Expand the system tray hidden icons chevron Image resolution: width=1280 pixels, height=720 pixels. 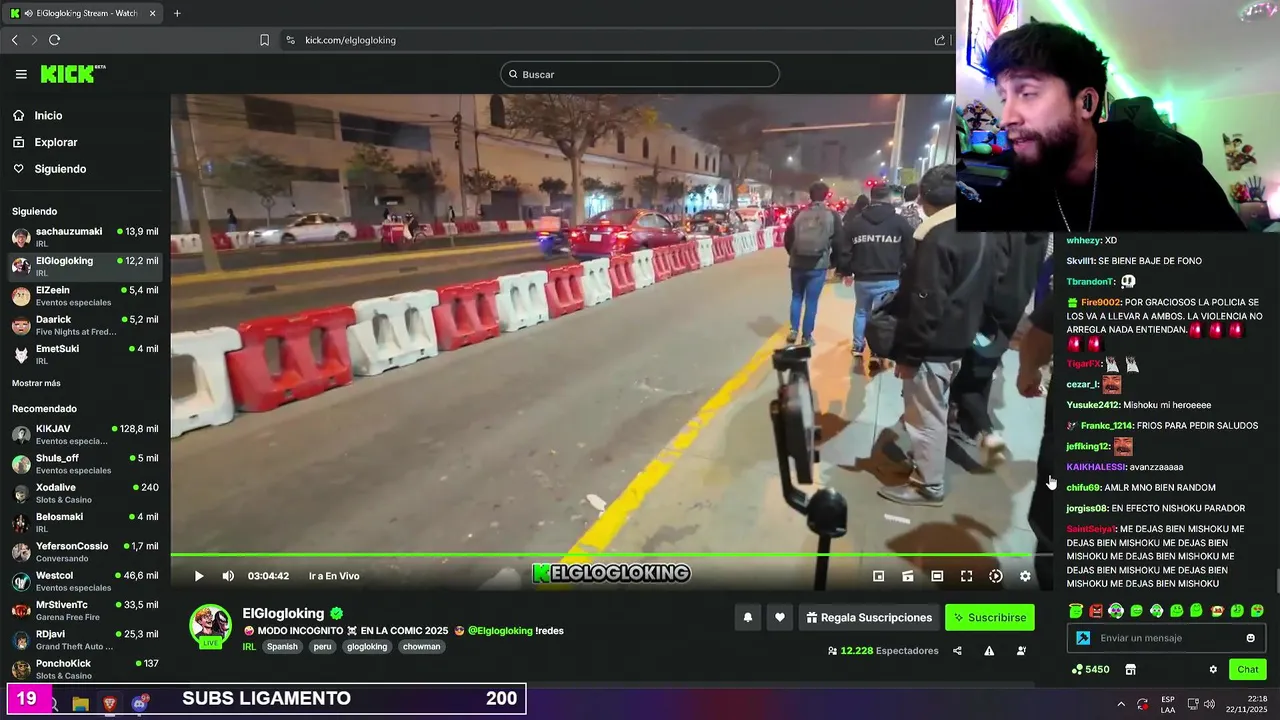(x=1121, y=704)
